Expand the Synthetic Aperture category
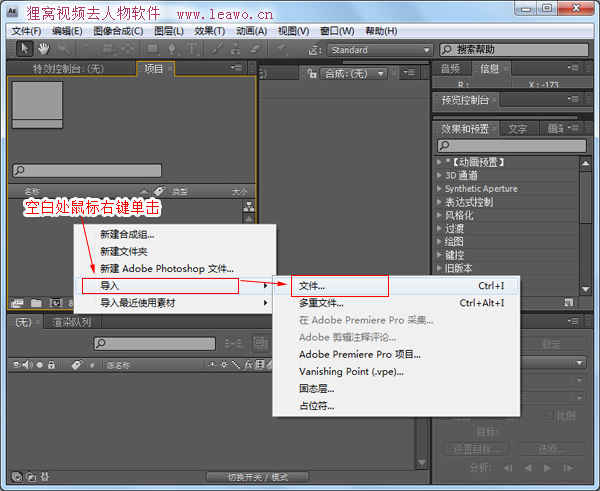Viewport: 600px width, 491px height. pyautogui.click(x=439, y=188)
